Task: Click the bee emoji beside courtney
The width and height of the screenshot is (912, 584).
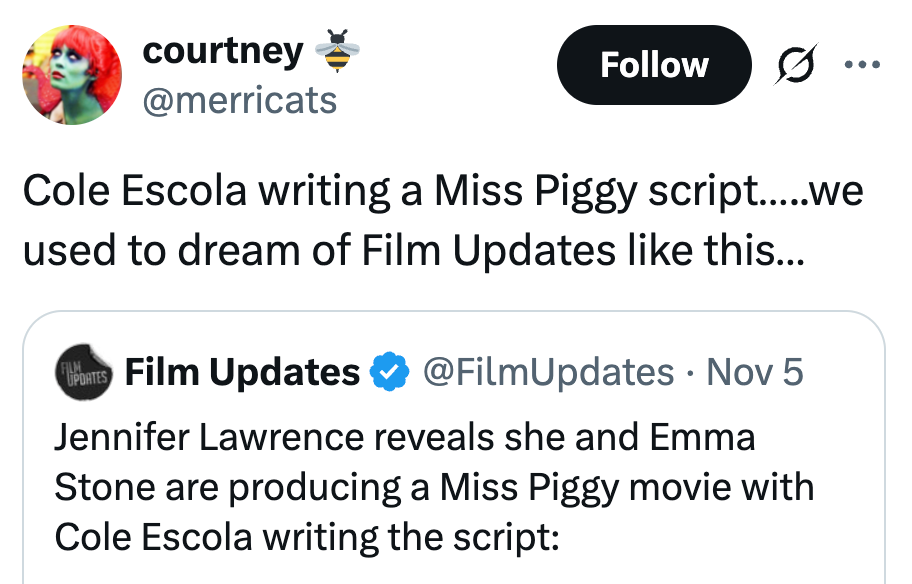Action: coord(337,50)
